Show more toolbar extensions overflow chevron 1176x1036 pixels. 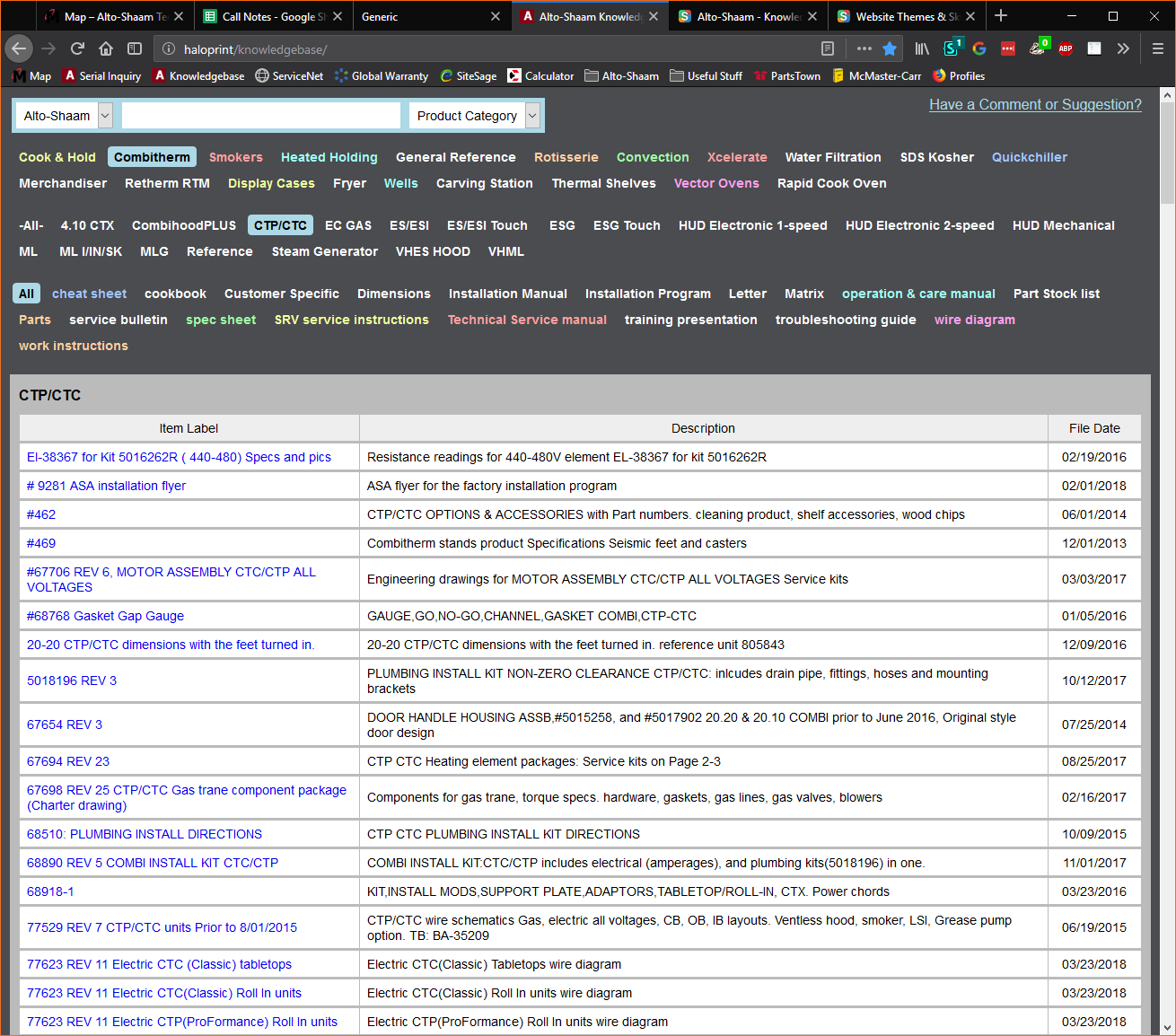click(x=1123, y=48)
